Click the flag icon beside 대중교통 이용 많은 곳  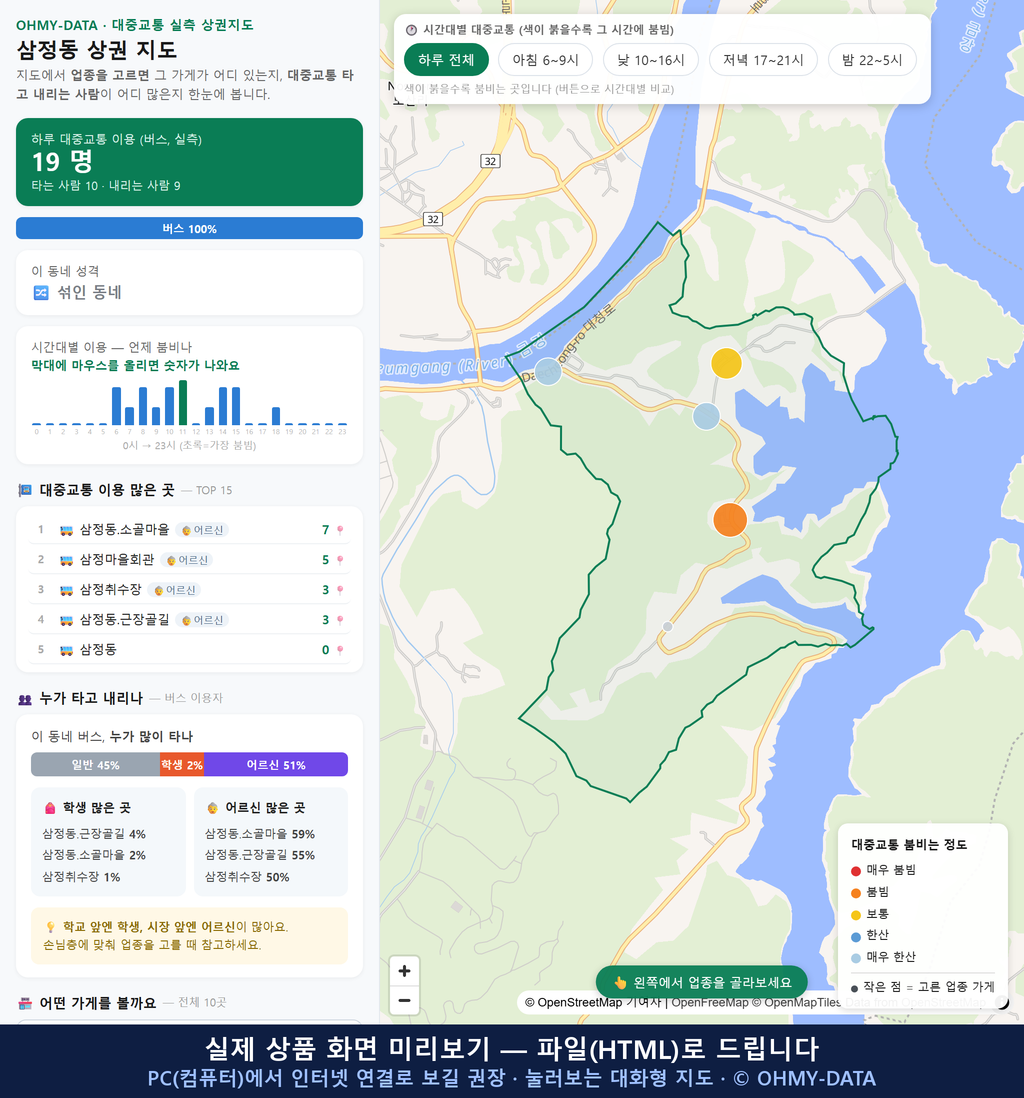tap(25, 490)
